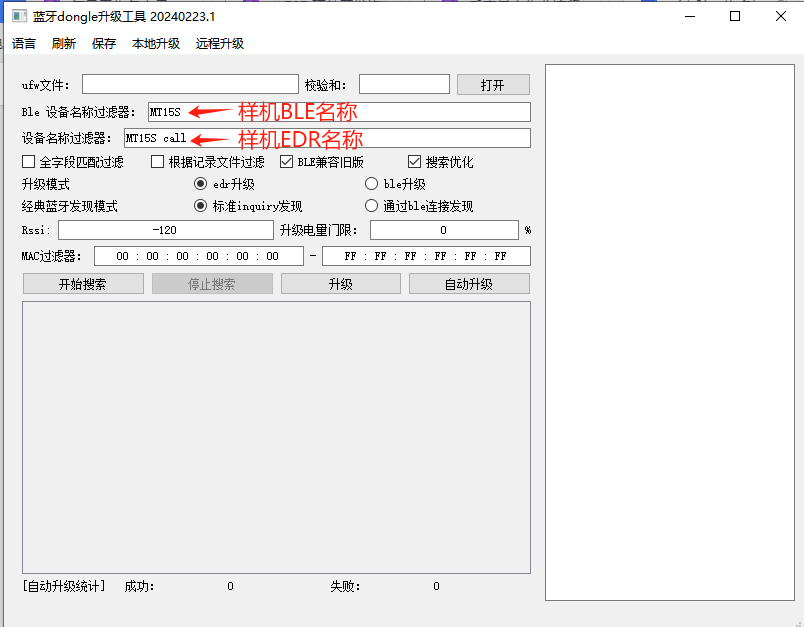Viewport: 804px width, 627px height.
Task: Focus the Ble 设备名称过滤器 field
Action: point(339,112)
